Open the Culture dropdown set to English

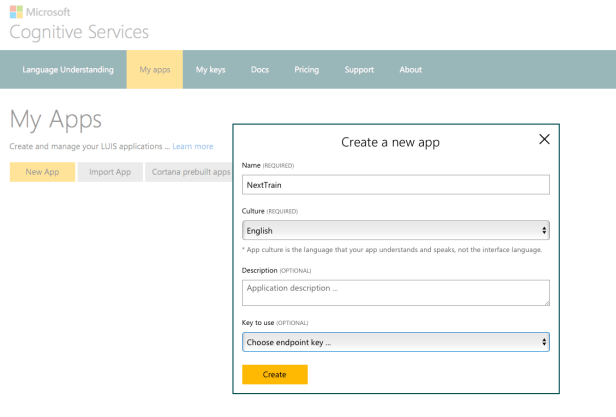(x=396, y=230)
